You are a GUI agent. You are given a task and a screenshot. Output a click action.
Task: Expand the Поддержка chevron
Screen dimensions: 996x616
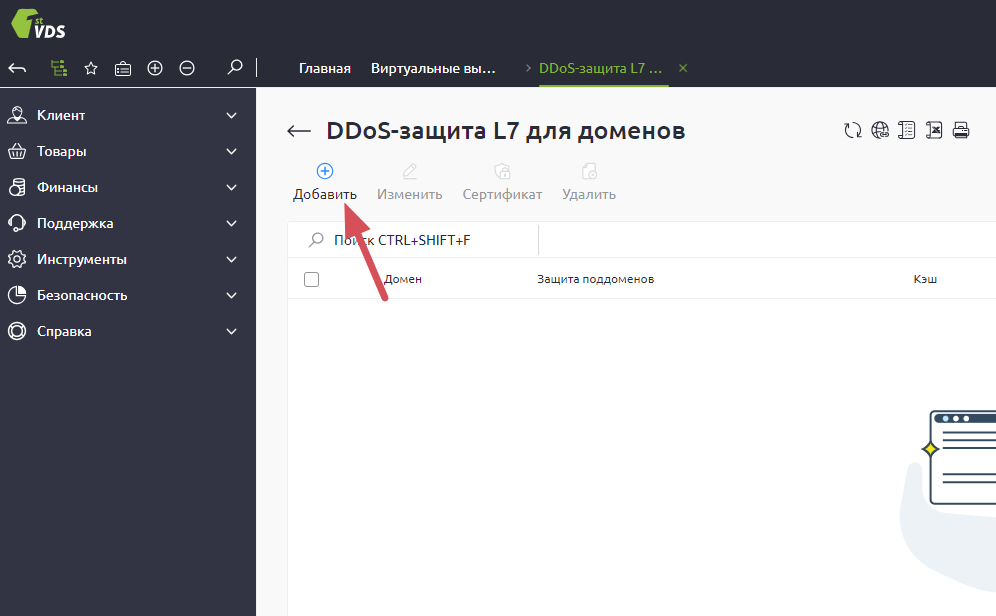[231, 224]
